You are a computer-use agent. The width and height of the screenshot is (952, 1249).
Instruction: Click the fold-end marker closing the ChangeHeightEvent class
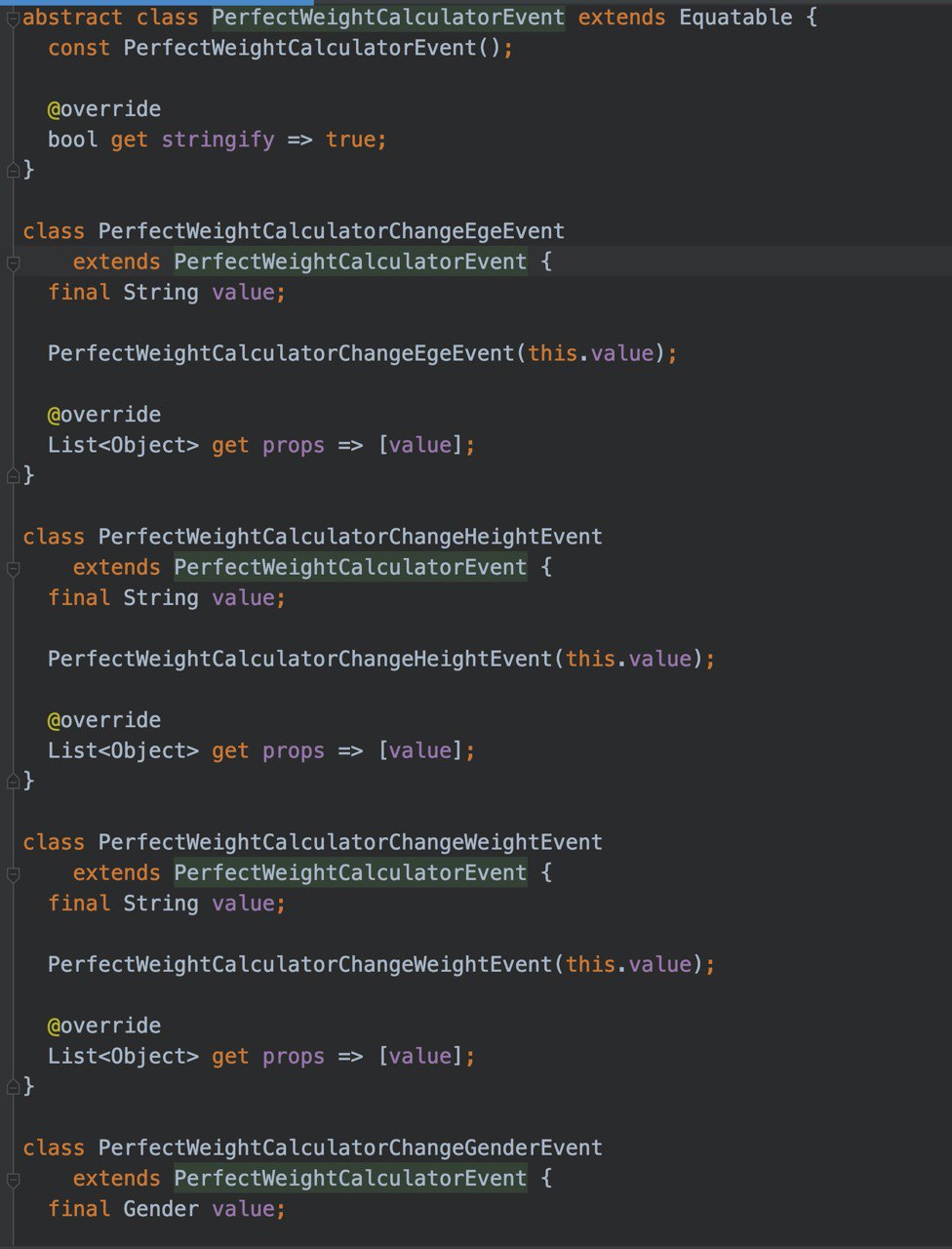[13, 782]
